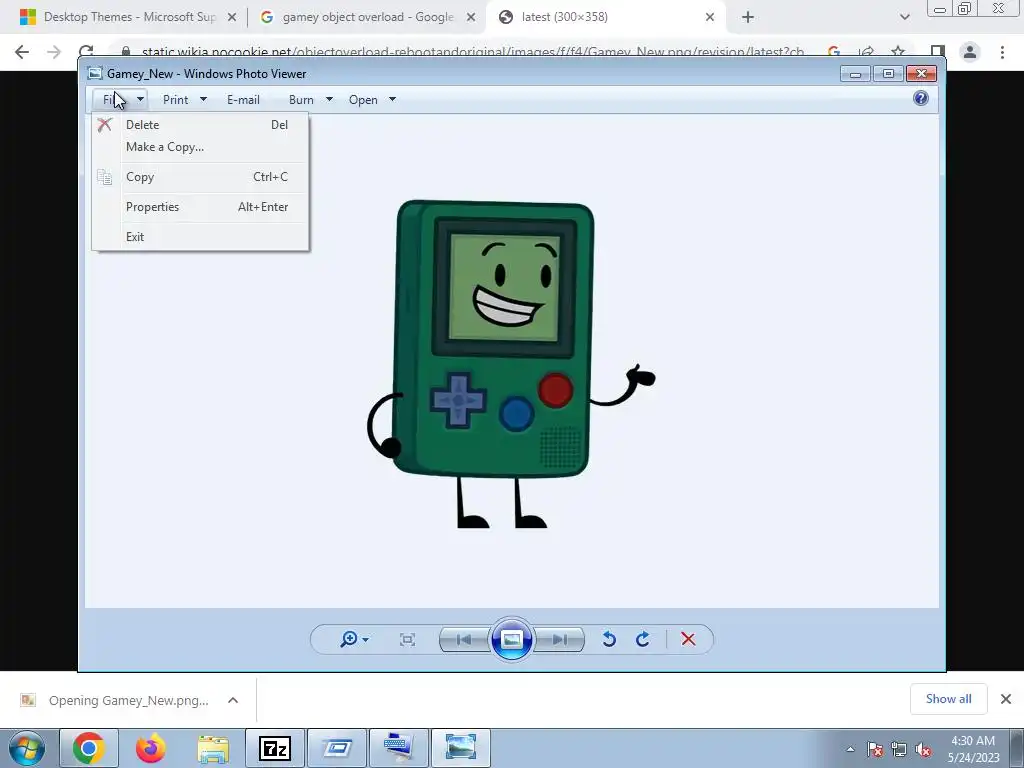Rotate image clockwise
This screenshot has height=768, width=1024.
click(643, 639)
